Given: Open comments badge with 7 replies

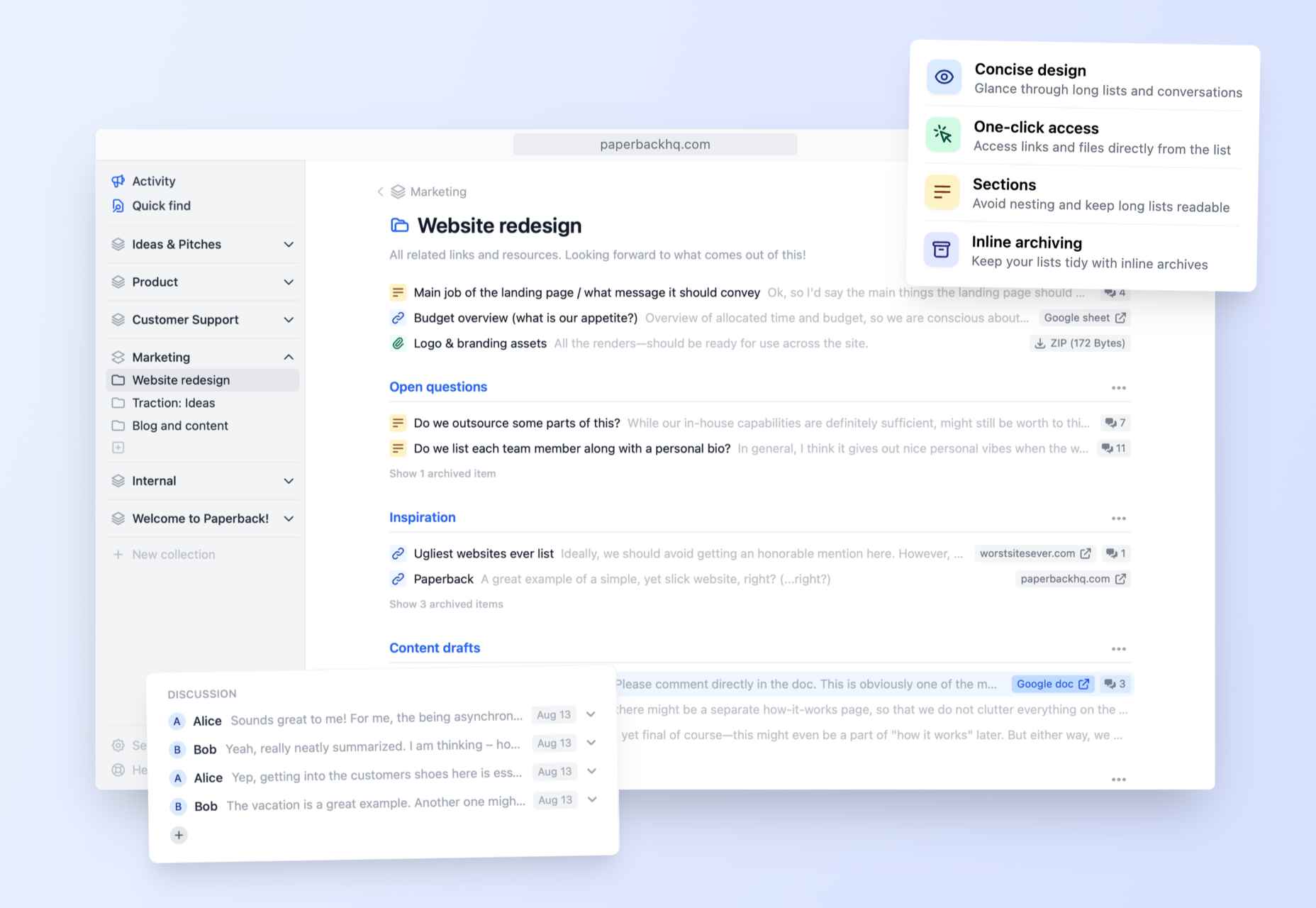Looking at the screenshot, I should click(x=1115, y=423).
